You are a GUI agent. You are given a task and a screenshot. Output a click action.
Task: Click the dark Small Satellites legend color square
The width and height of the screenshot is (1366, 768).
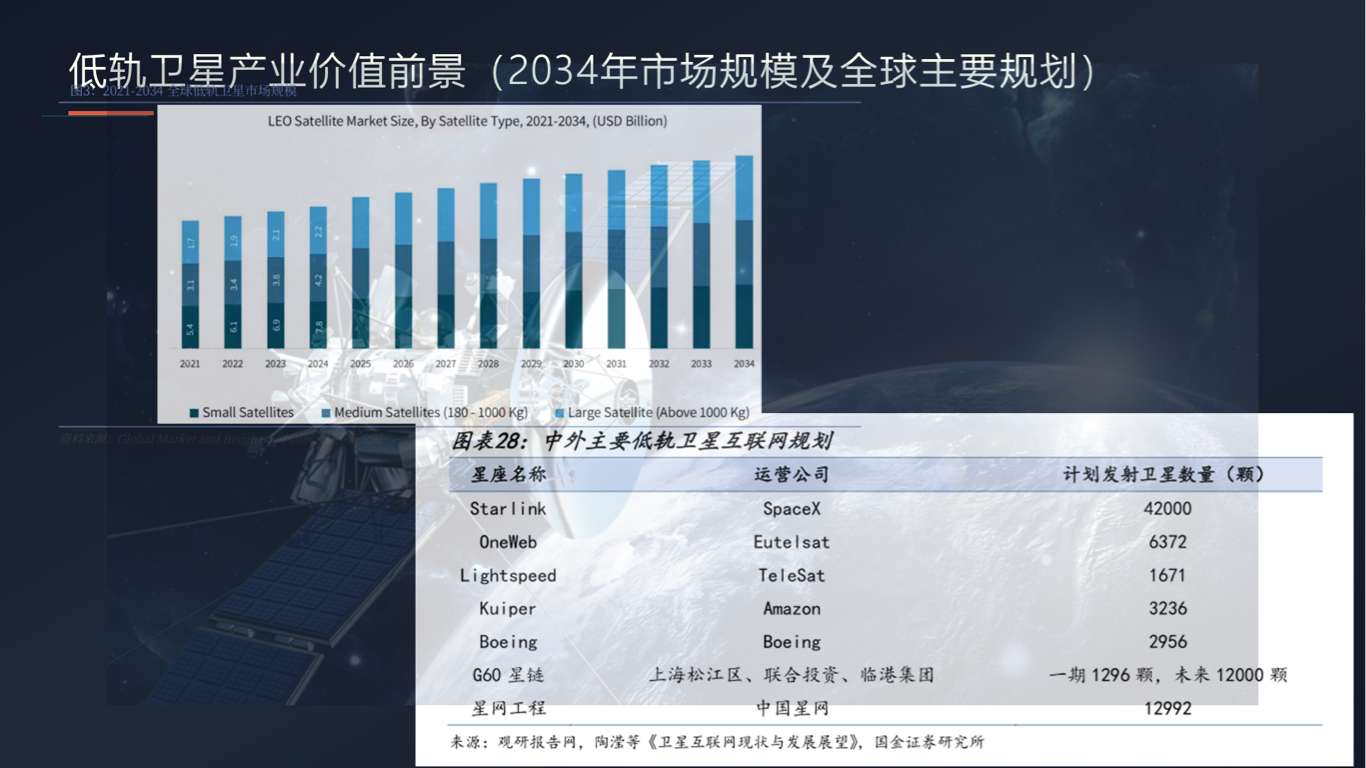click(194, 413)
